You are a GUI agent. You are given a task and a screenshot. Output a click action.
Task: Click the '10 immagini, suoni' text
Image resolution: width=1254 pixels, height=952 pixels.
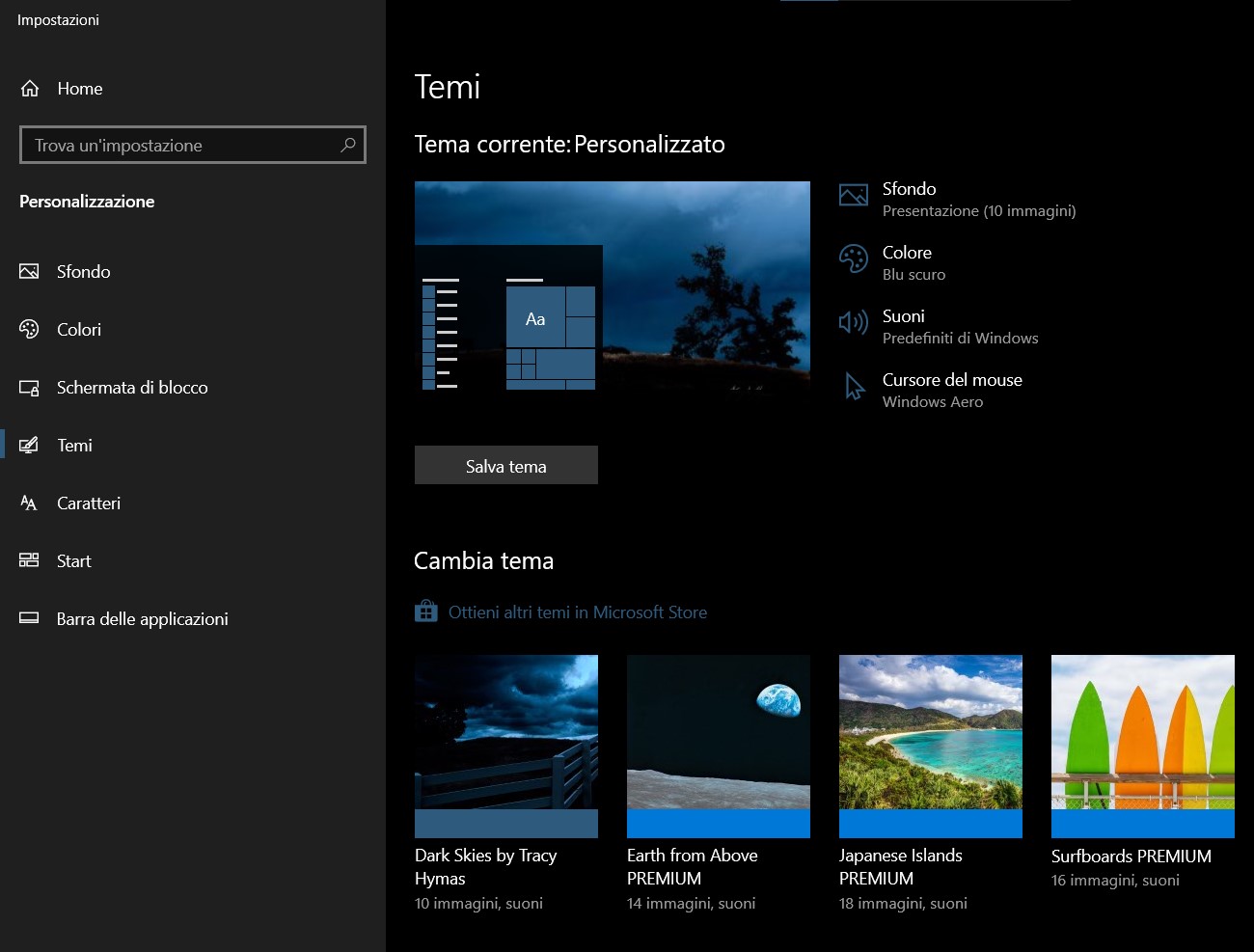478,904
